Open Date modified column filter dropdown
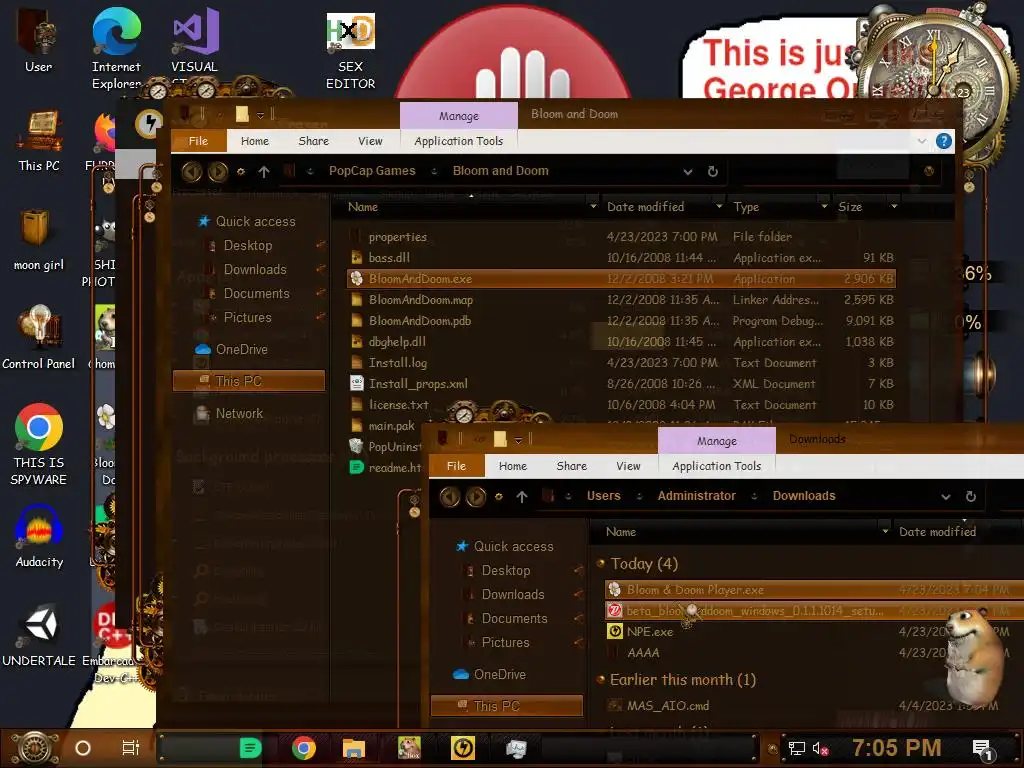The width and height of the screenshot is (1024, 768). pos(719,206)
